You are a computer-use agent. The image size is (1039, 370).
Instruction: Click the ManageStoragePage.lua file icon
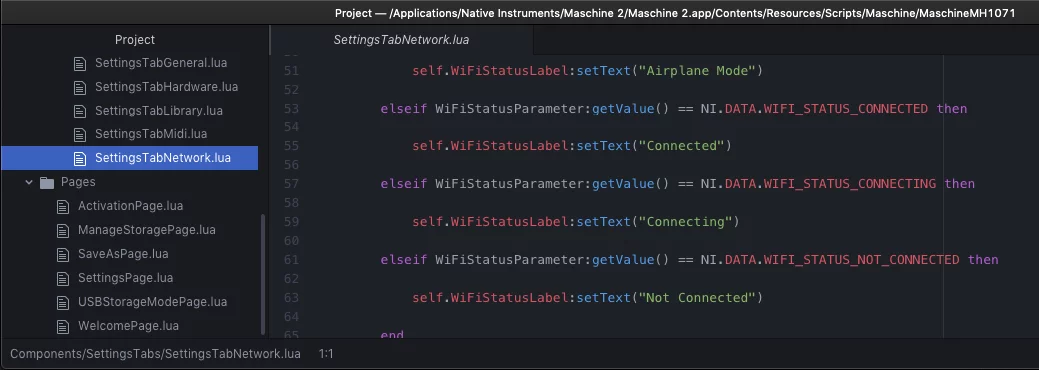[63, 231]
